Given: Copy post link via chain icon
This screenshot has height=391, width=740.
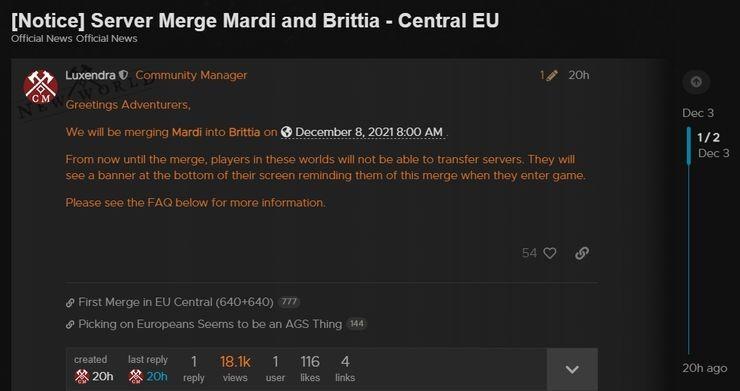Looking at the screenshot, I should [582, 253].
